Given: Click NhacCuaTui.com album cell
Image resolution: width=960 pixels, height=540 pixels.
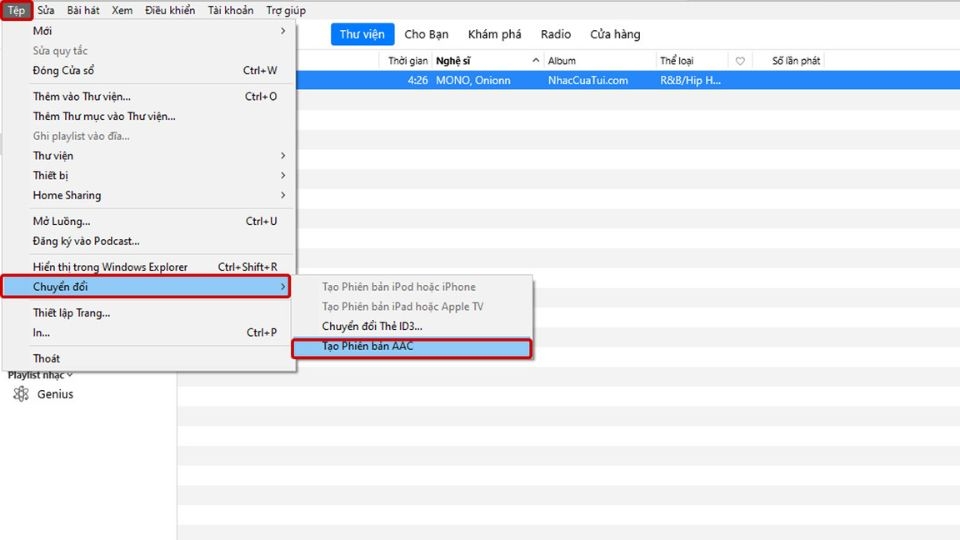Looking at the screenshot, I should (588, 80).
